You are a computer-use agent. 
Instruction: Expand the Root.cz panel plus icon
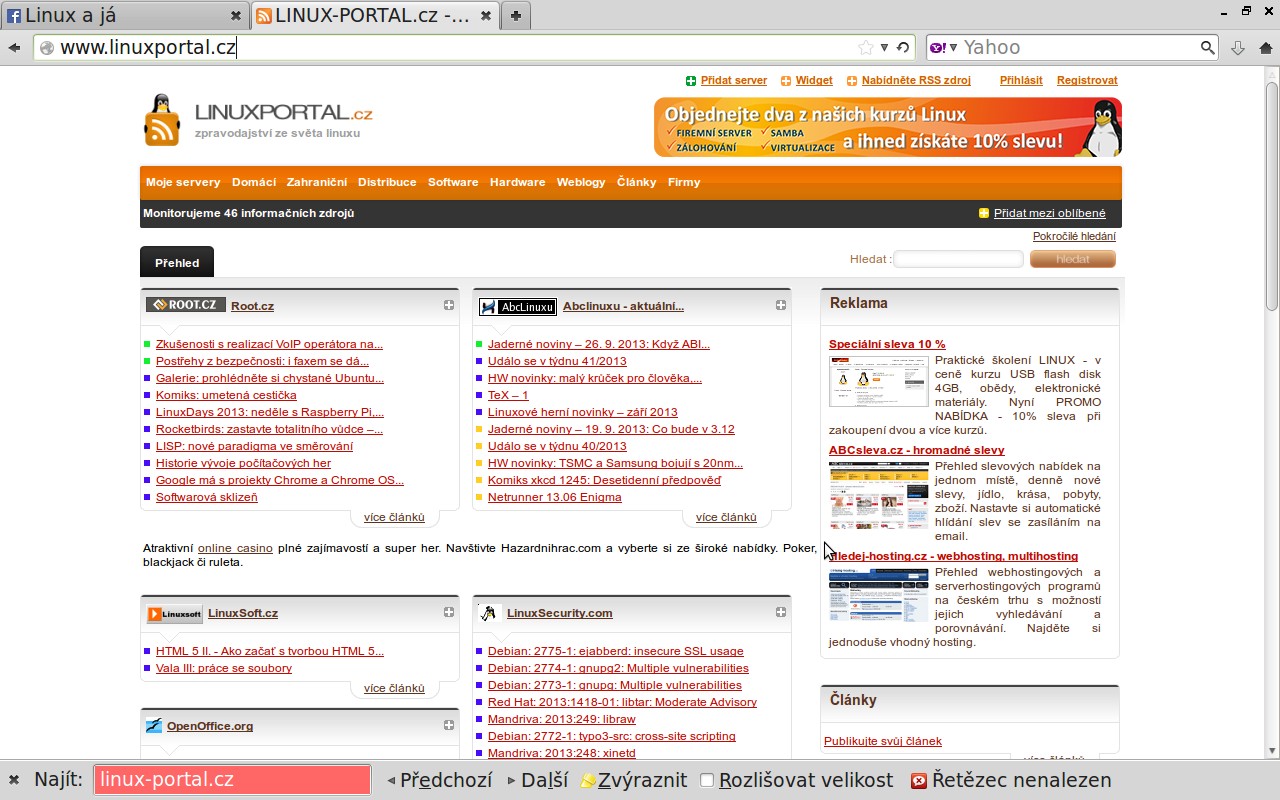[x=449, y=305]
